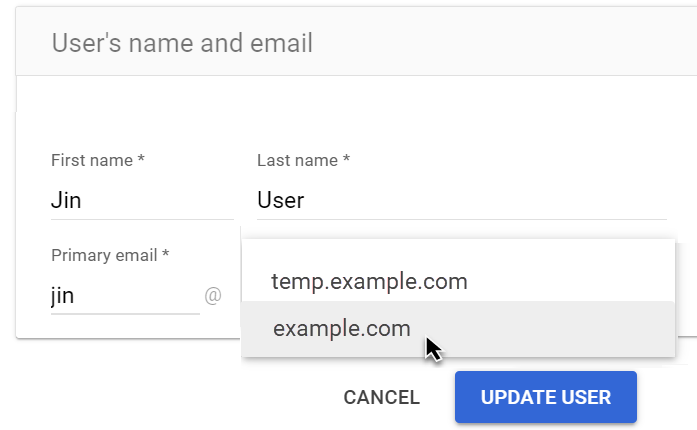
Task: Click the Primary email * label
Action: [x=110, y=255]
